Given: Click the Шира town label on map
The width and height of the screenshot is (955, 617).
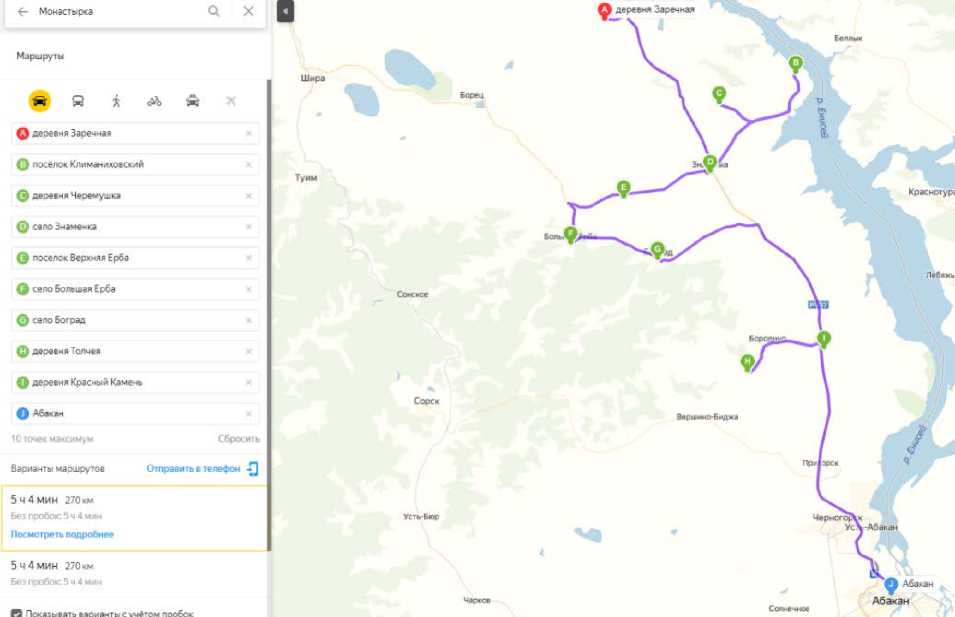Looking at the screenshot, I should click(313, 78).
